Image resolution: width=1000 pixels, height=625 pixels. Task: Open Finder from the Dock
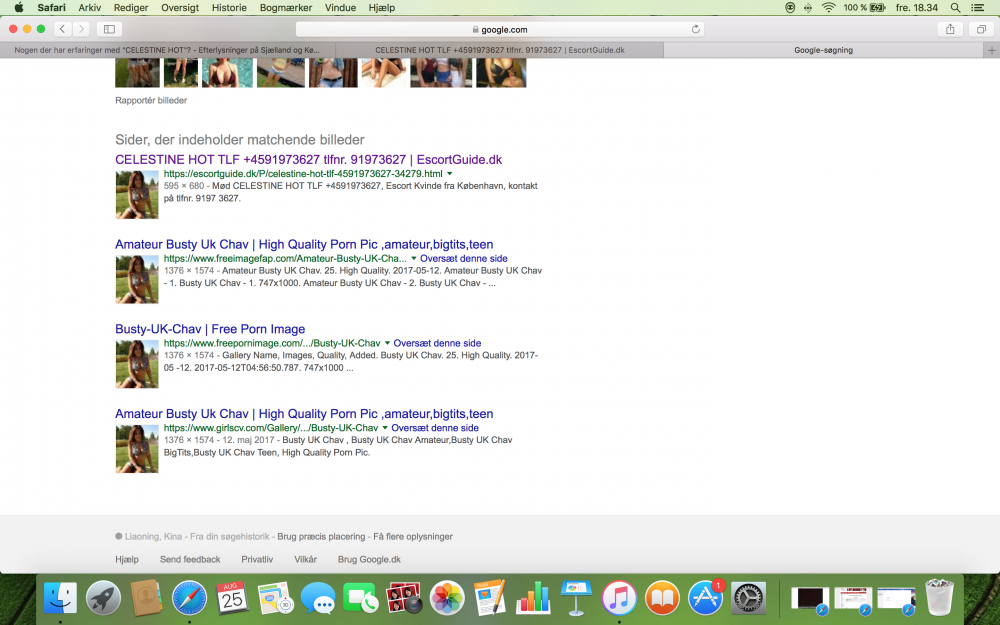(60, 599)
